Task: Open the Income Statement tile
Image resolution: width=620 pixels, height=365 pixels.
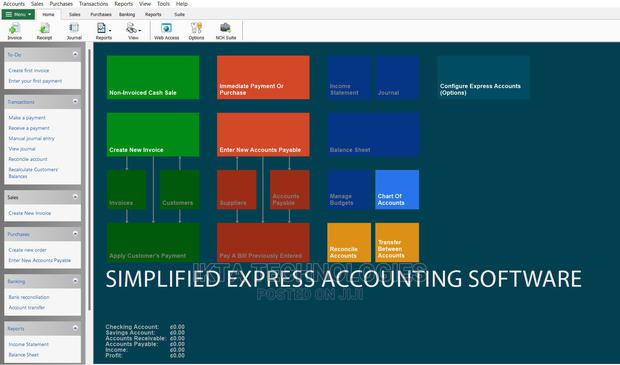Action: (x=349, y=78)
